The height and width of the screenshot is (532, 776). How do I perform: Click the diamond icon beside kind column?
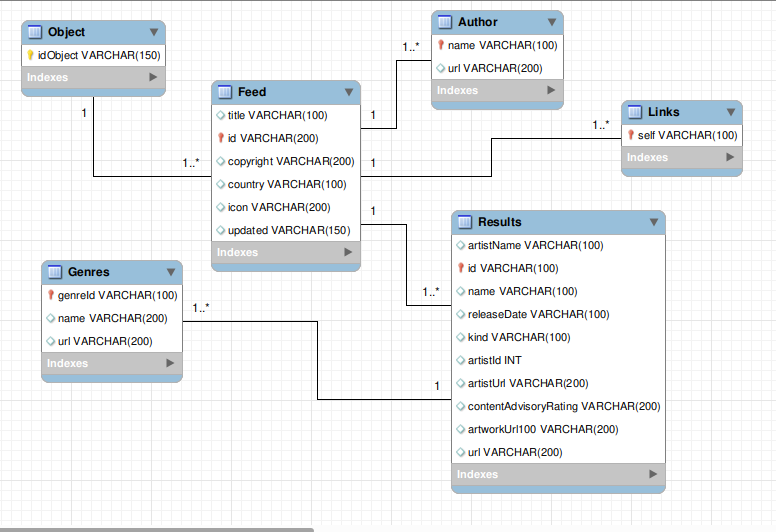(460, 337)
